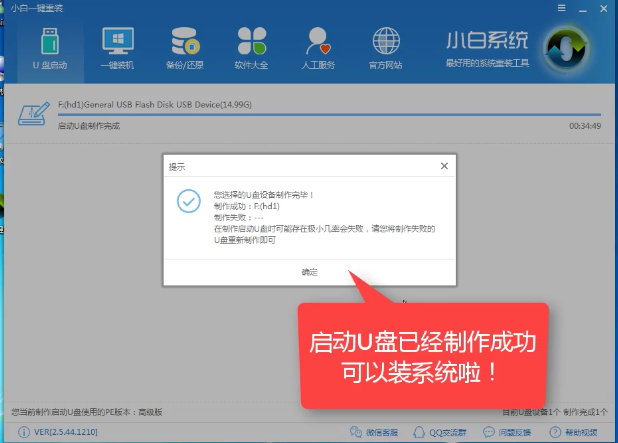618x443 pixels.
Task: Click the blue checkmark success icon
Action: [187, 201]
